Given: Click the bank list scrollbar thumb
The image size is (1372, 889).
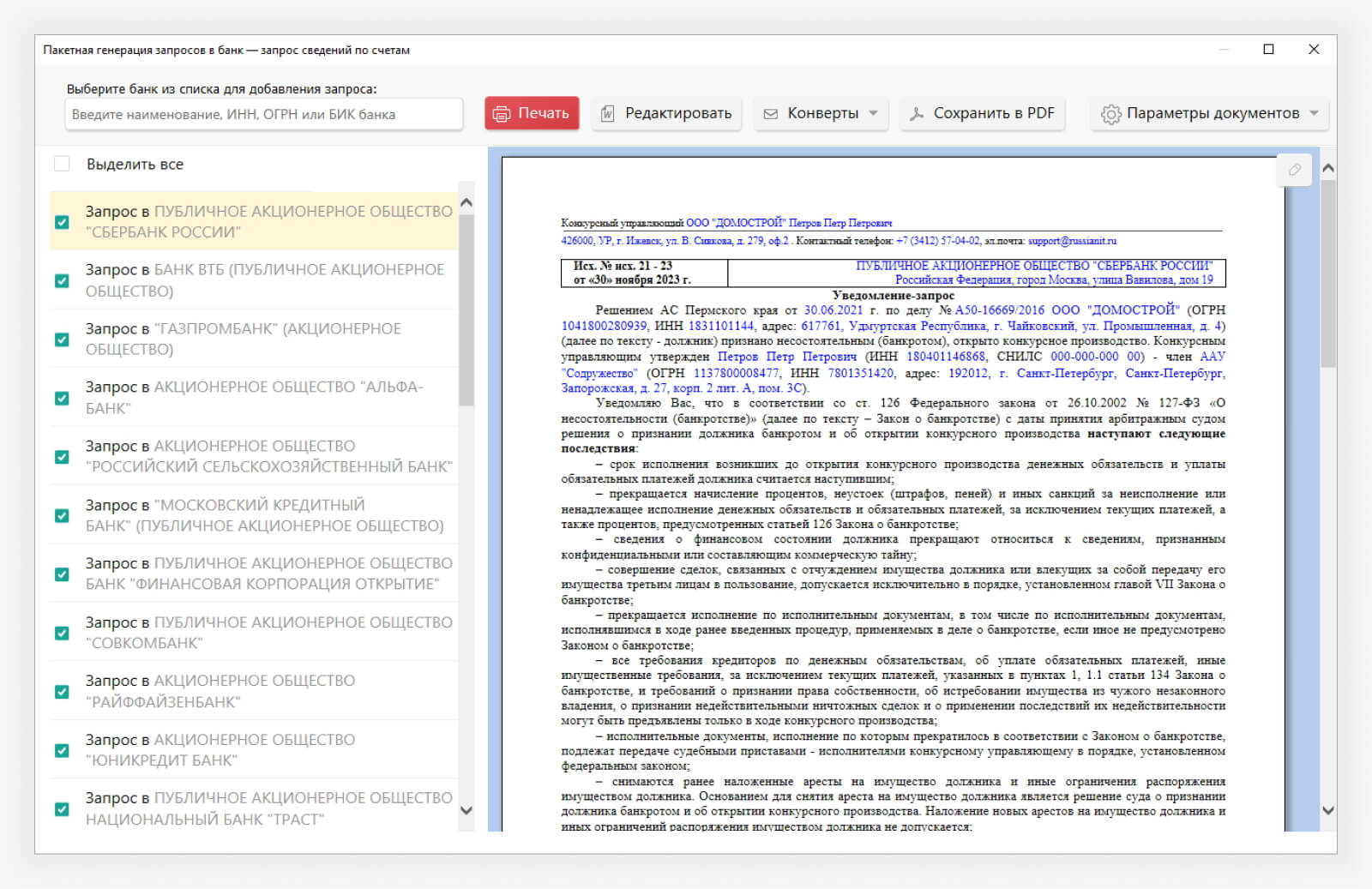Looking at the screenshot, I should click(x=466, y=309).
